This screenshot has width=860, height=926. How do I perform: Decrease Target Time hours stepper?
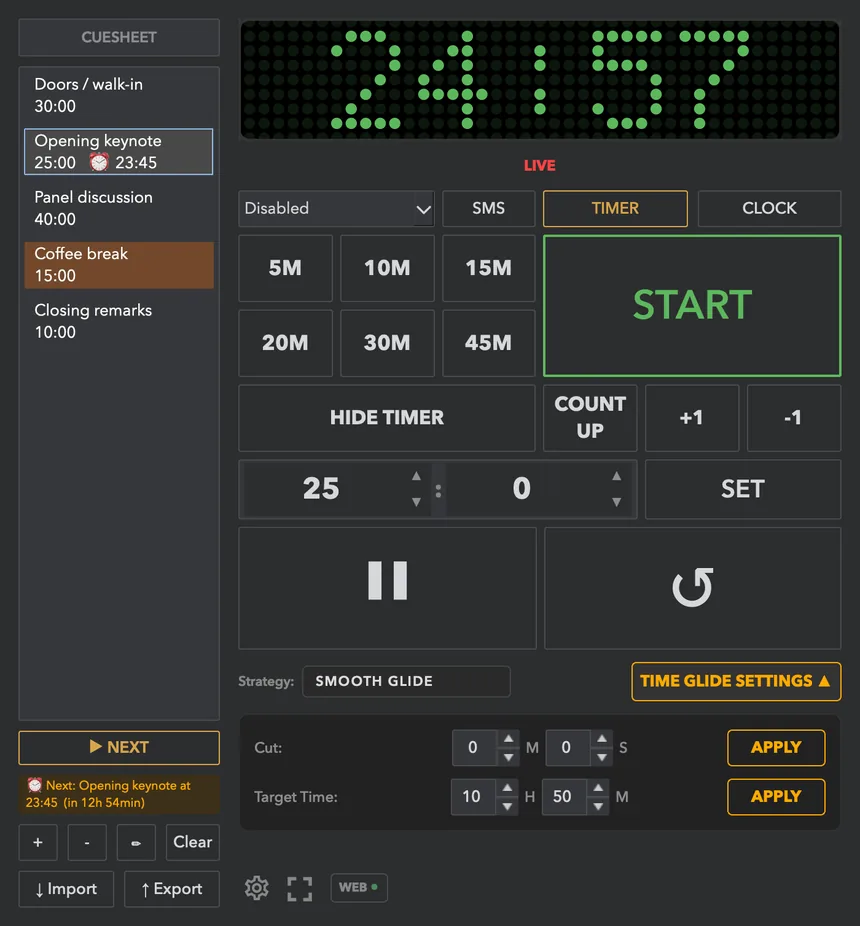[x=507, y=806]
